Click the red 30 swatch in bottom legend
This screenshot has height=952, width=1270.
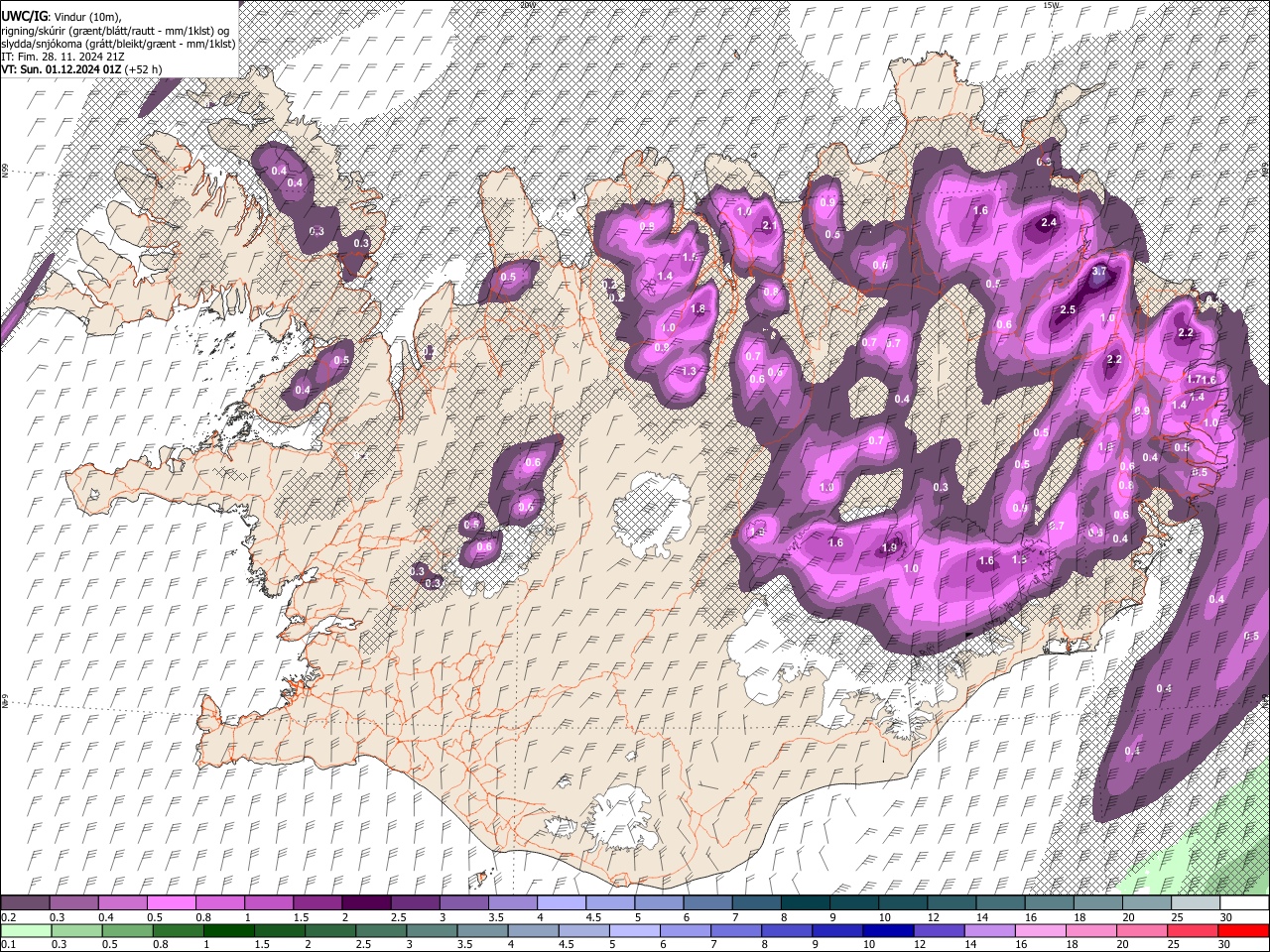[x=1243, y=931]
